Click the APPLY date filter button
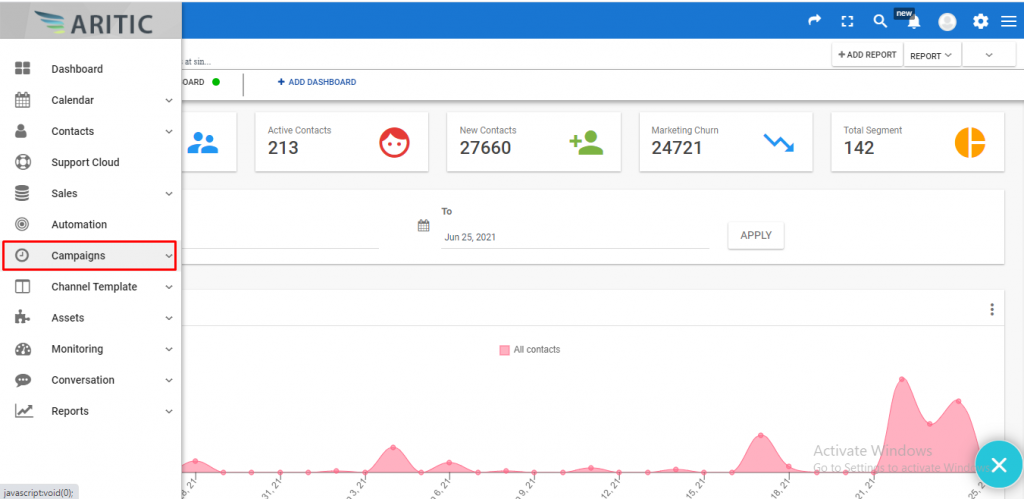 pyautogui.click(x=756, y=235)
